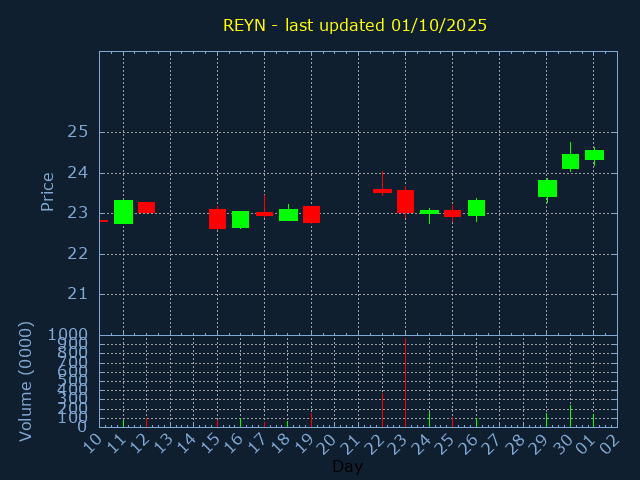Click the green volume bar on day 30

tap(570, 416)
